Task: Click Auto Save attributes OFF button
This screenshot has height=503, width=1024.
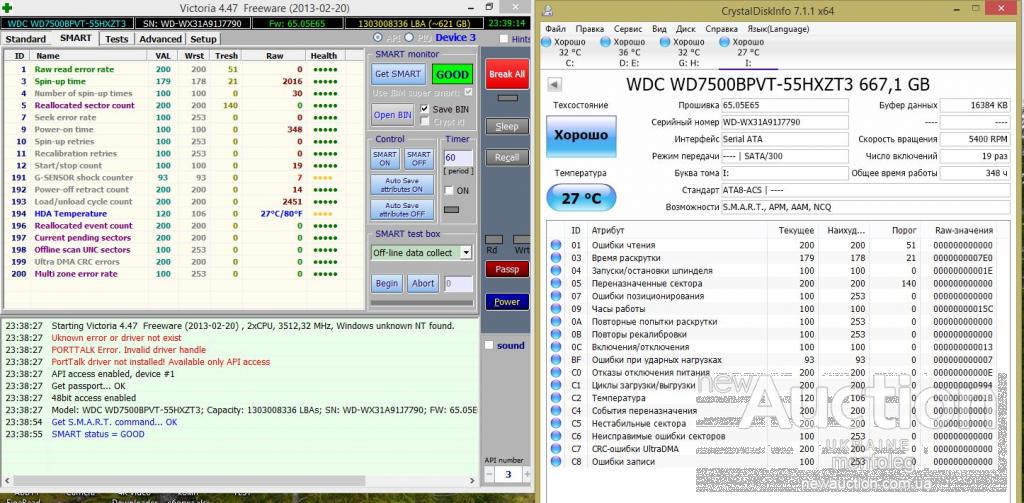Action: tap(402, 209)
